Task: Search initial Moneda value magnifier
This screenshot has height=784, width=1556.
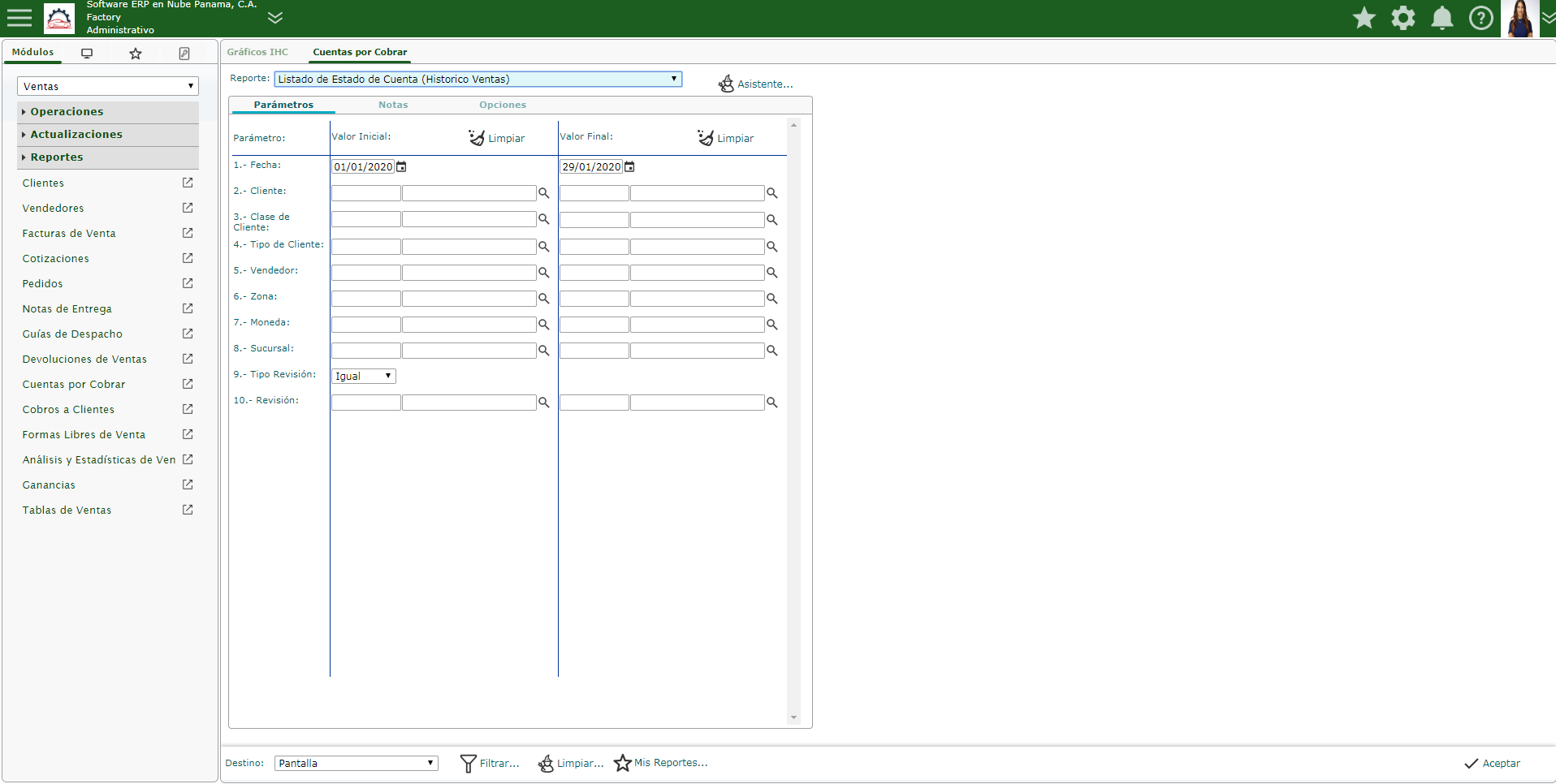Action: [x=544, y=324]
